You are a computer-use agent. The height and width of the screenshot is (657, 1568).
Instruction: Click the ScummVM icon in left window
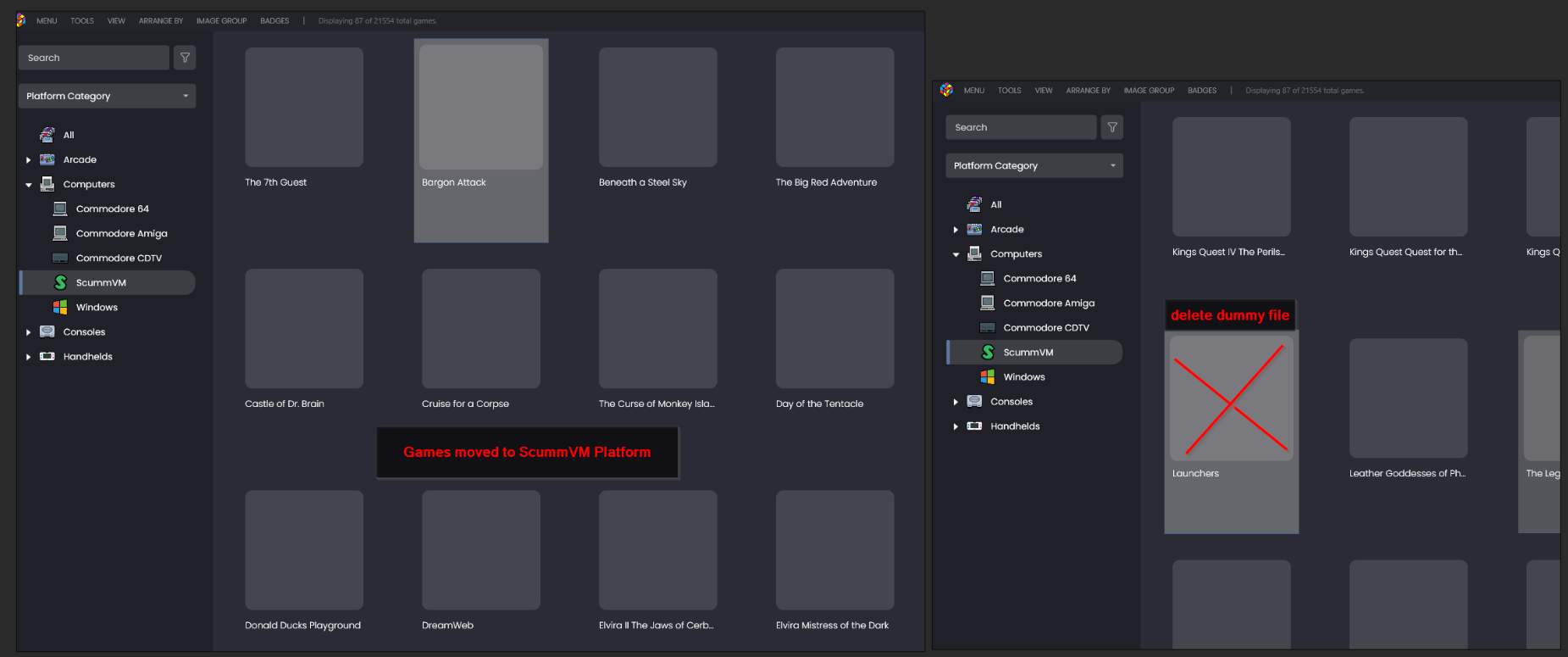pyautogui.click(x=60, y=282)
